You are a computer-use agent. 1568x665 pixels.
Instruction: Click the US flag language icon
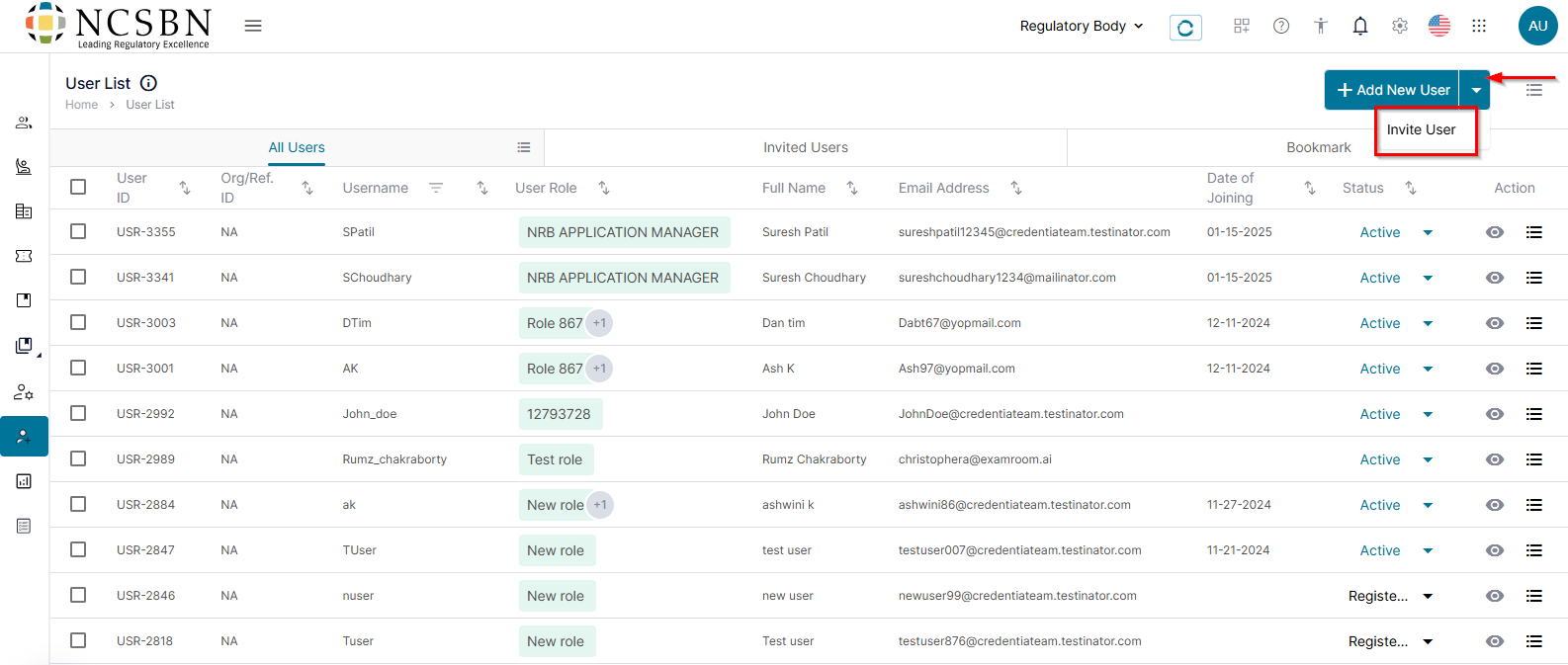point(1439,27)
